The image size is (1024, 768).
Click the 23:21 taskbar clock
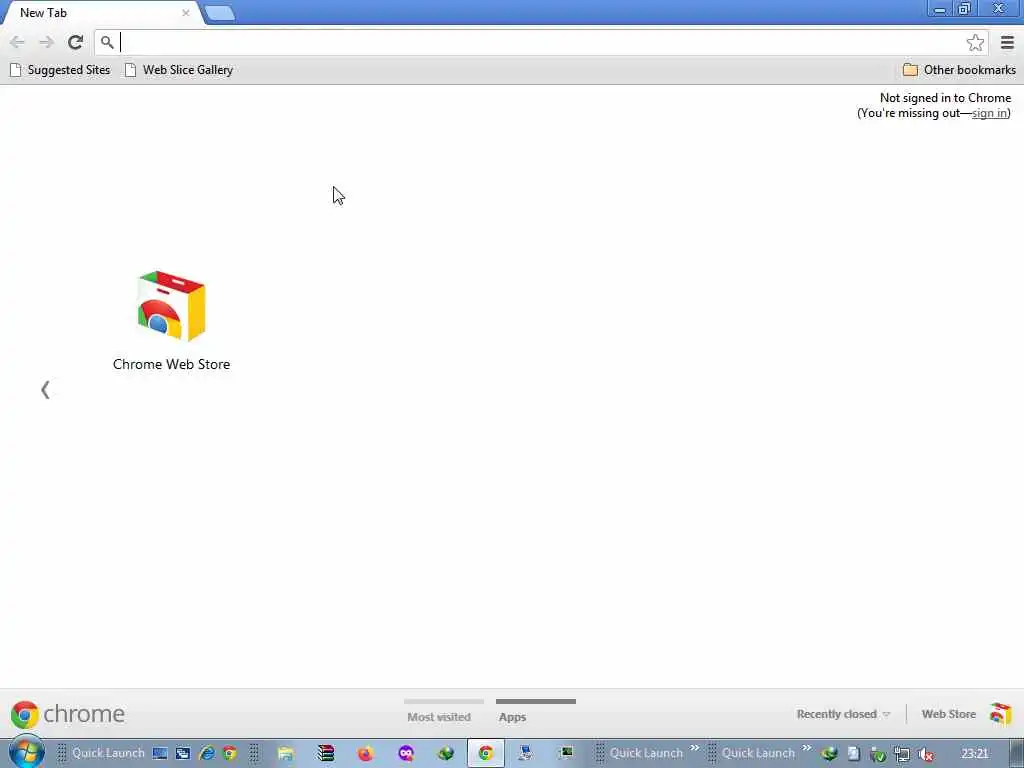point(974,754)
